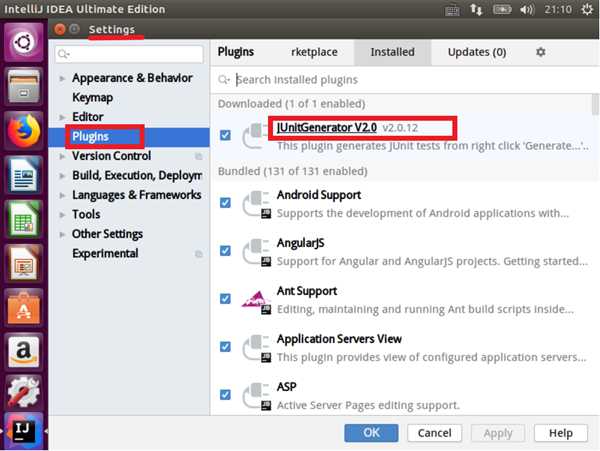
Task: Uncheck Ant Support plugin
Action: (x=225, y=298)
